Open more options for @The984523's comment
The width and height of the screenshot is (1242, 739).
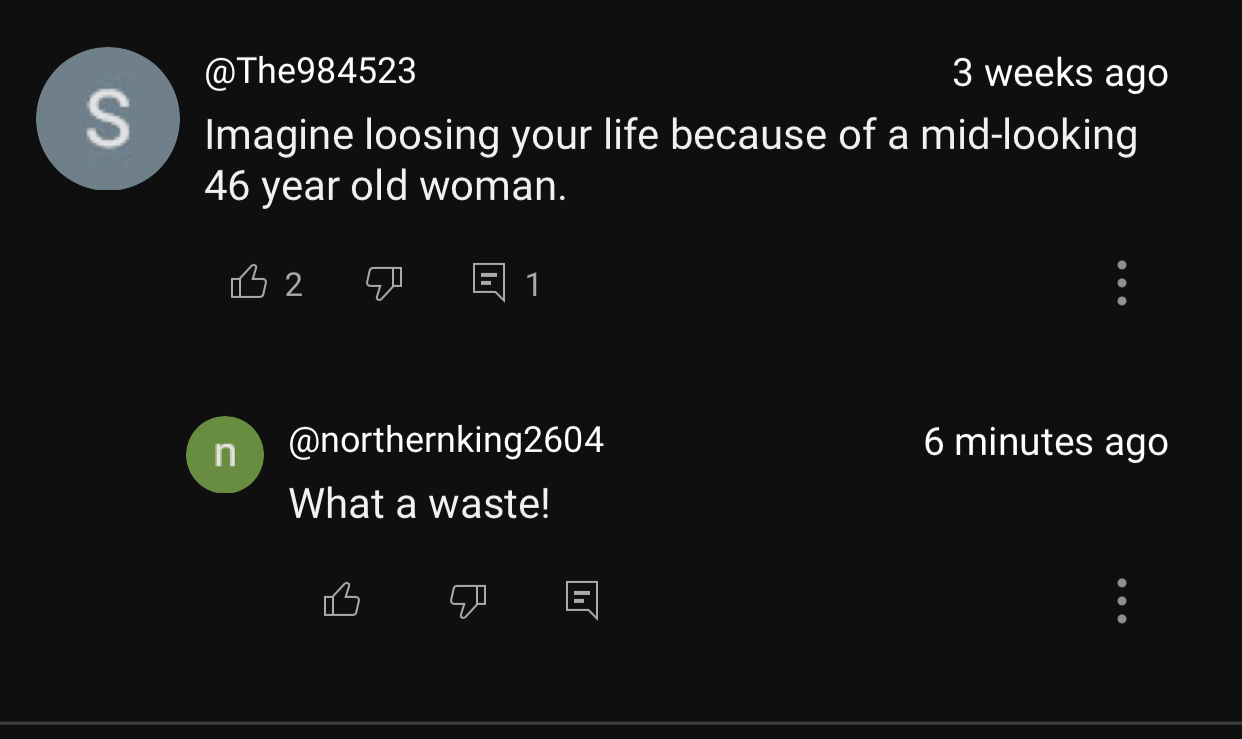(1122, 283)
